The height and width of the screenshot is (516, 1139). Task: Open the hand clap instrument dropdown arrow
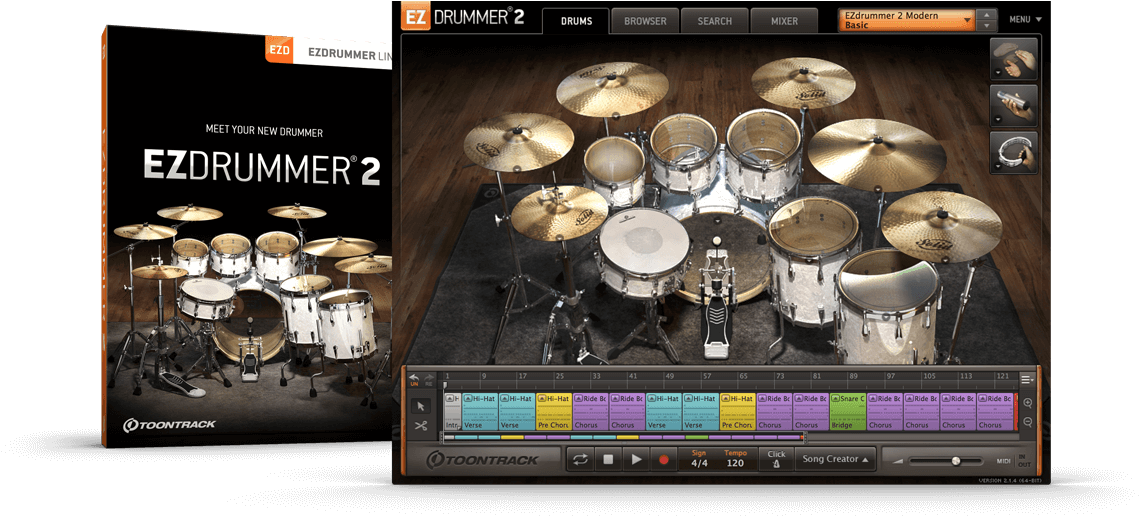pyautogui.click(x=997, y=73)
